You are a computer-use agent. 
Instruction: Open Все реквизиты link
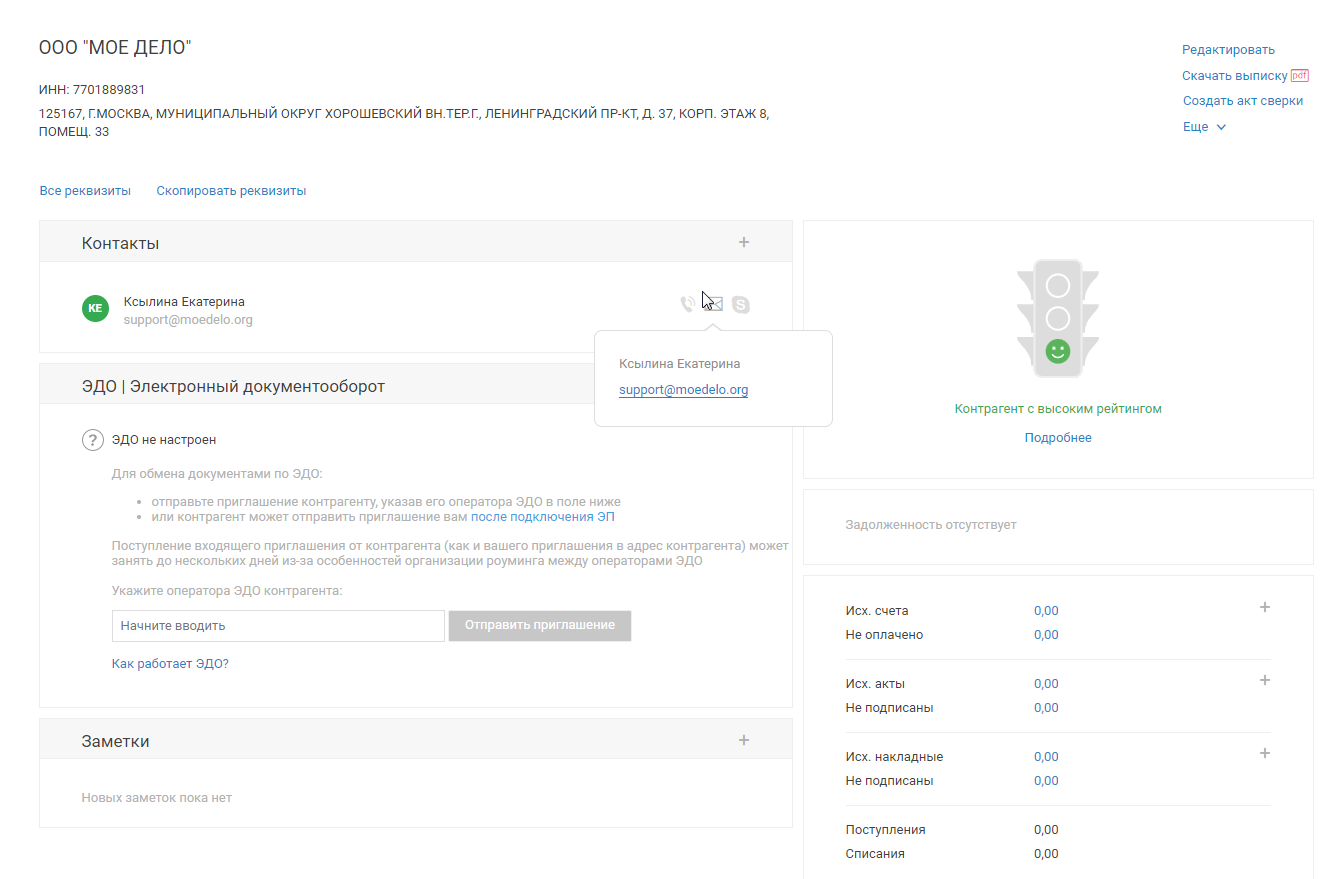point(85,191)
